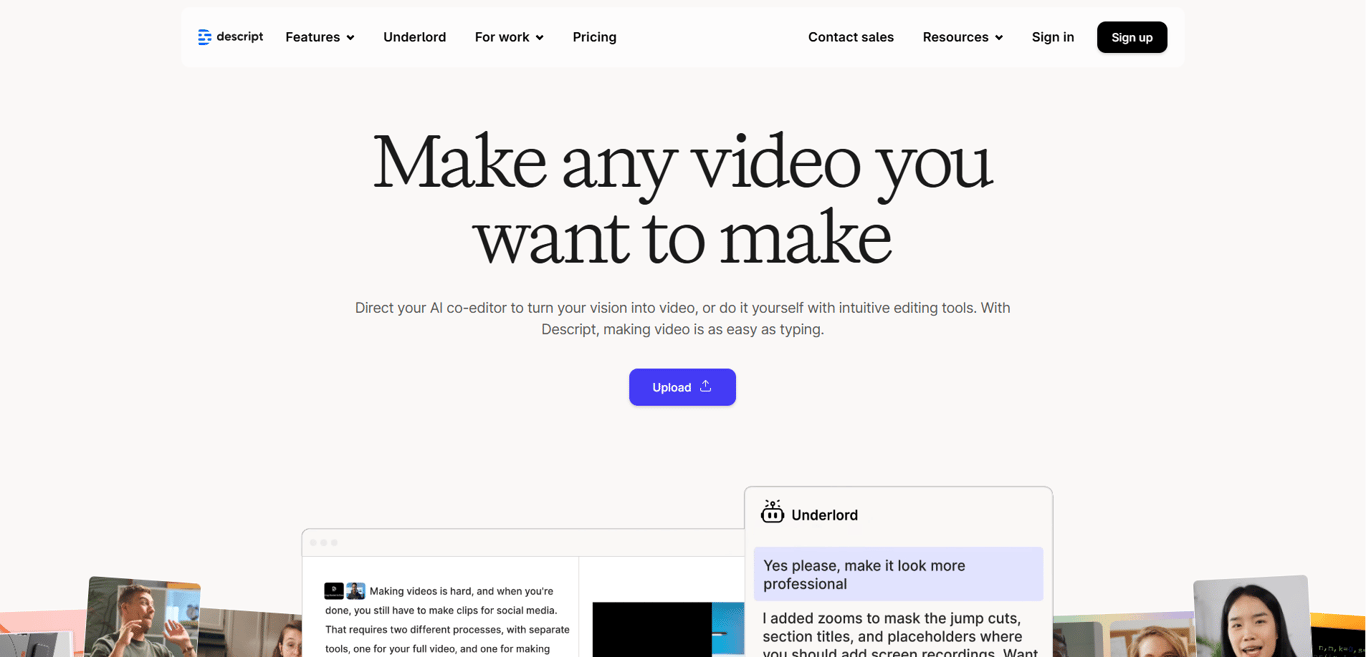Click the window dots in the editor mockup
The height and width of the screenshot is (657, 1366).
[x=323, y=542]
